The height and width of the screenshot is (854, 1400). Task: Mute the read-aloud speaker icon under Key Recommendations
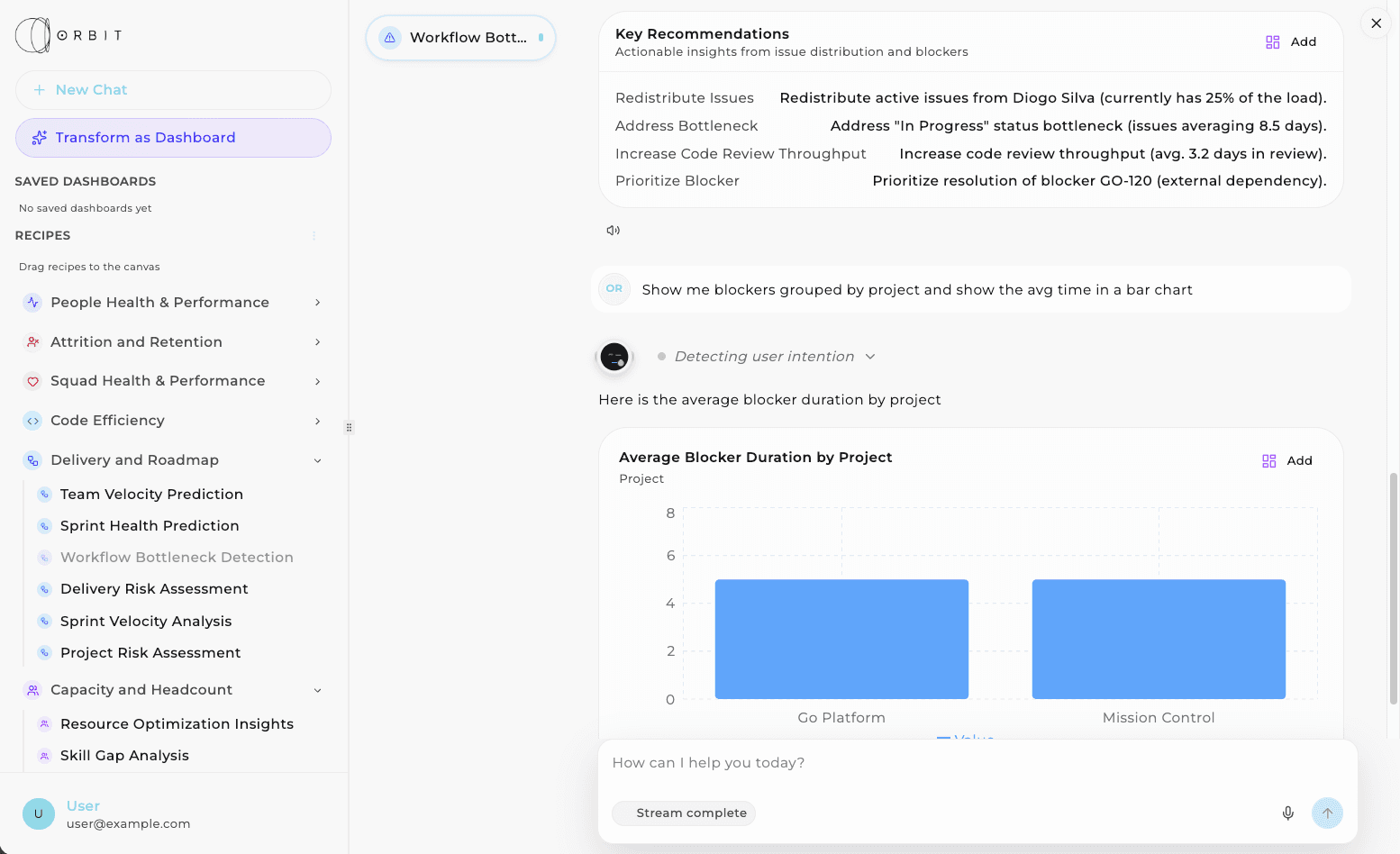pos(614,230)
